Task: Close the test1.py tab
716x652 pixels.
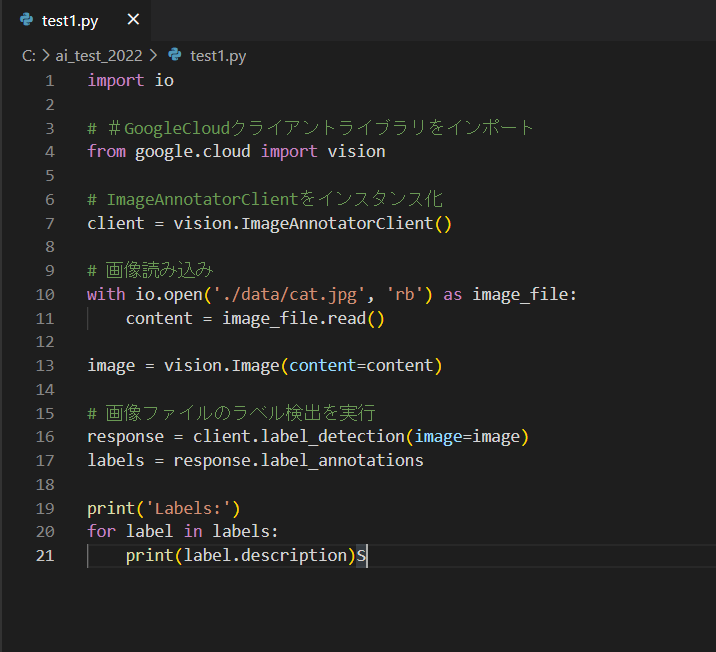Action: pos(133,20)
